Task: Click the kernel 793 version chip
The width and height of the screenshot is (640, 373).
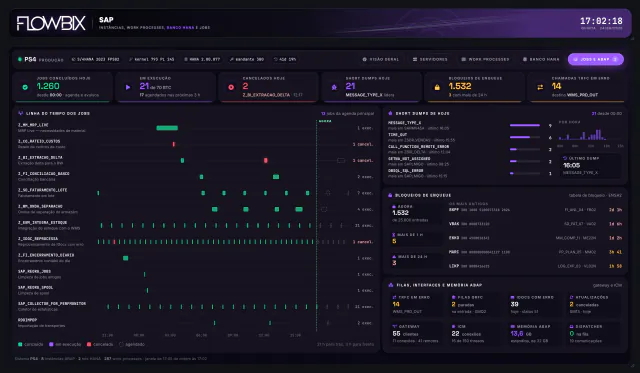Action: pos(151,59)
